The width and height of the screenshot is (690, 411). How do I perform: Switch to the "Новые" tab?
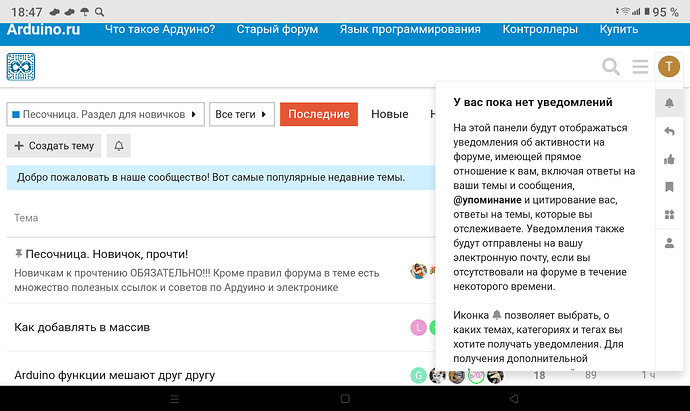tap(390, 114)
